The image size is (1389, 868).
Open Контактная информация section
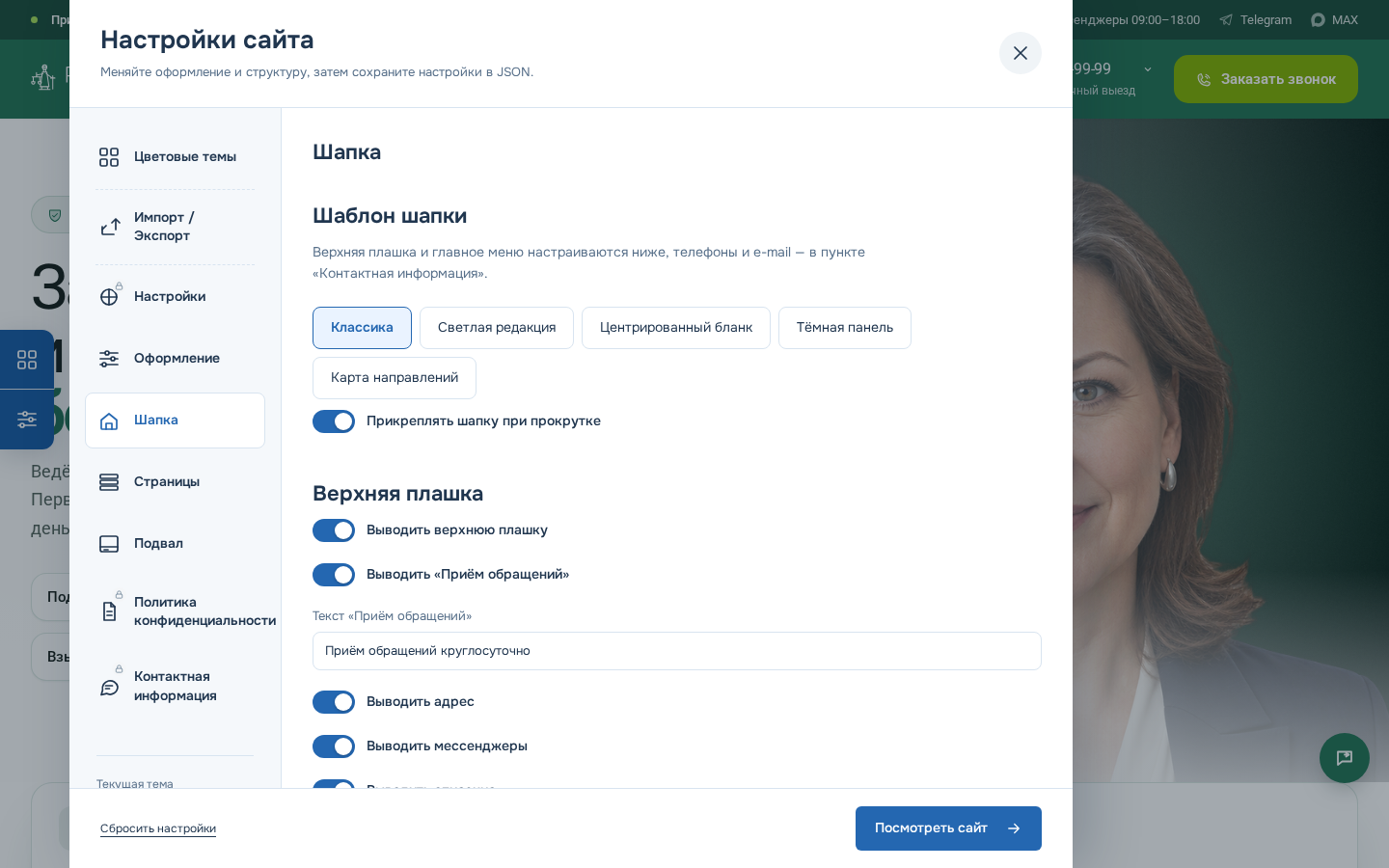(x=175, y=687)
